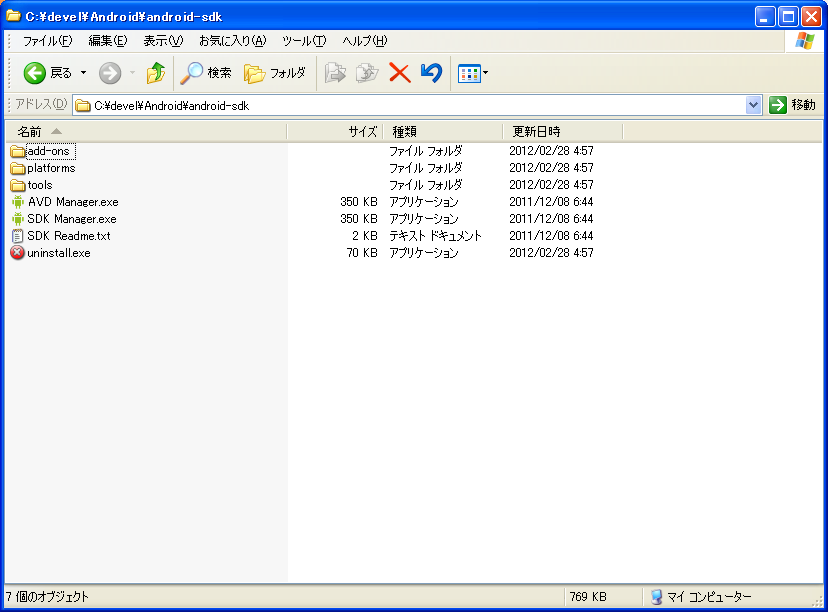This screenshot has width=828, height=612.
Task: Click the platforms file name
Action: 51,168
